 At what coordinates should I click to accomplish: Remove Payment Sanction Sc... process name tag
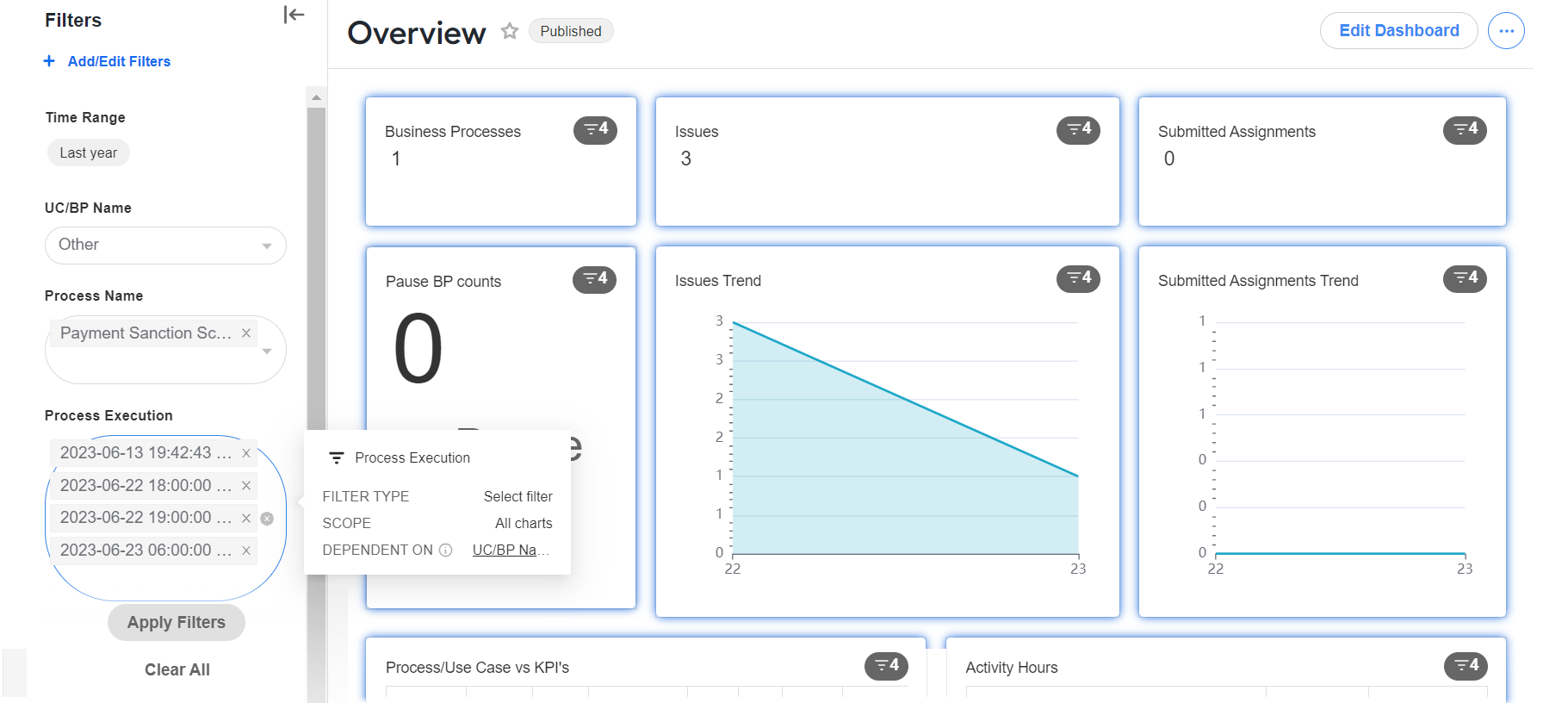pos(246,333)
